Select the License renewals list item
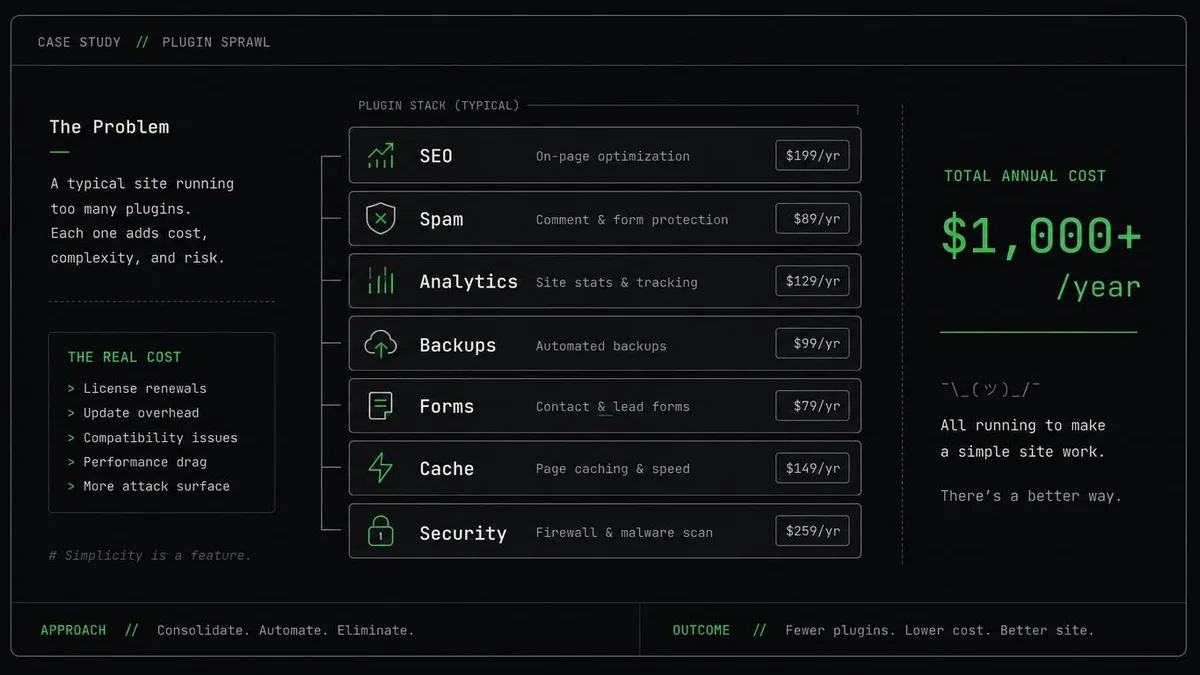 click(137, 388)
